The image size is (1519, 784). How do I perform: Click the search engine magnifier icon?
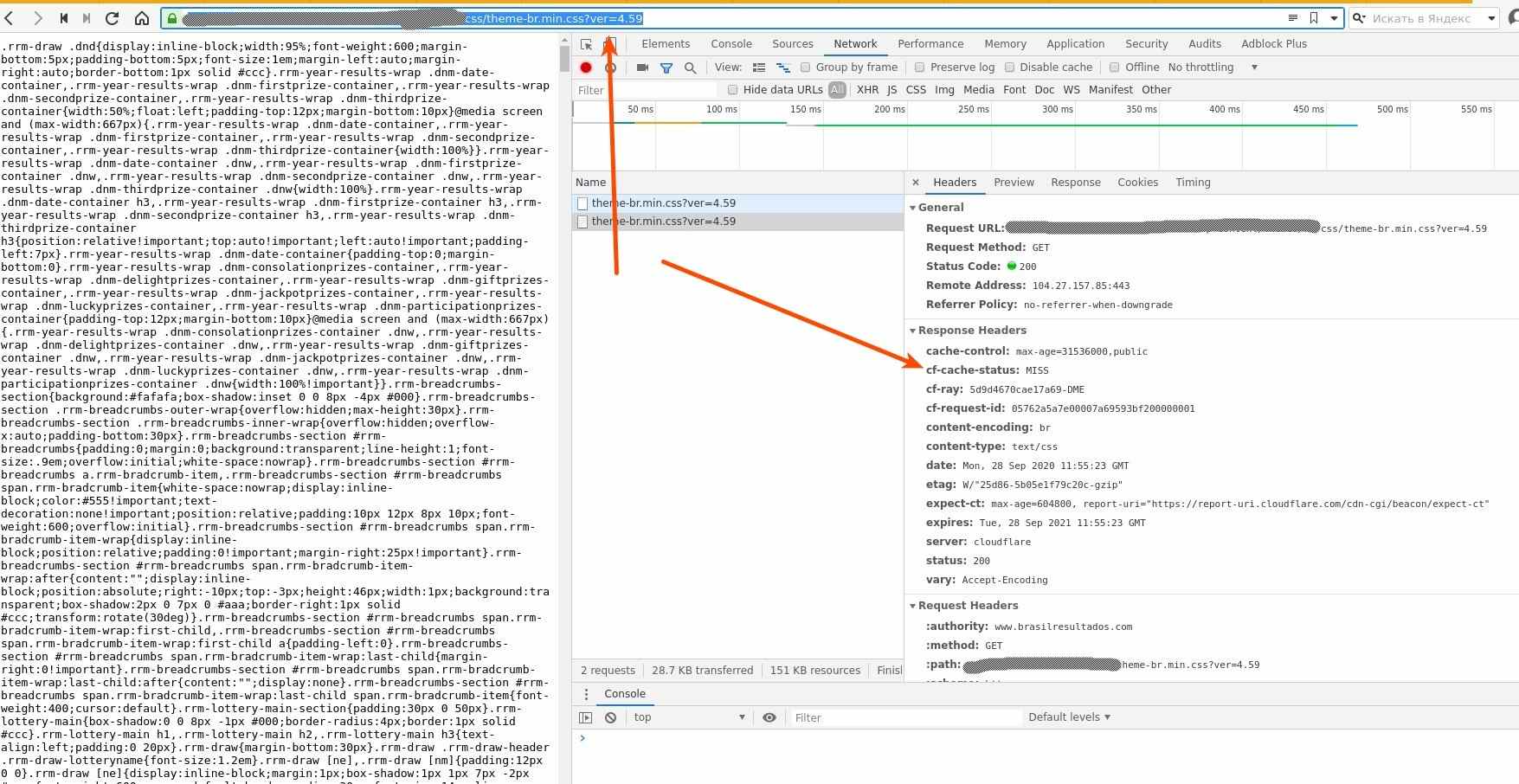click(x=1359, y=18)
